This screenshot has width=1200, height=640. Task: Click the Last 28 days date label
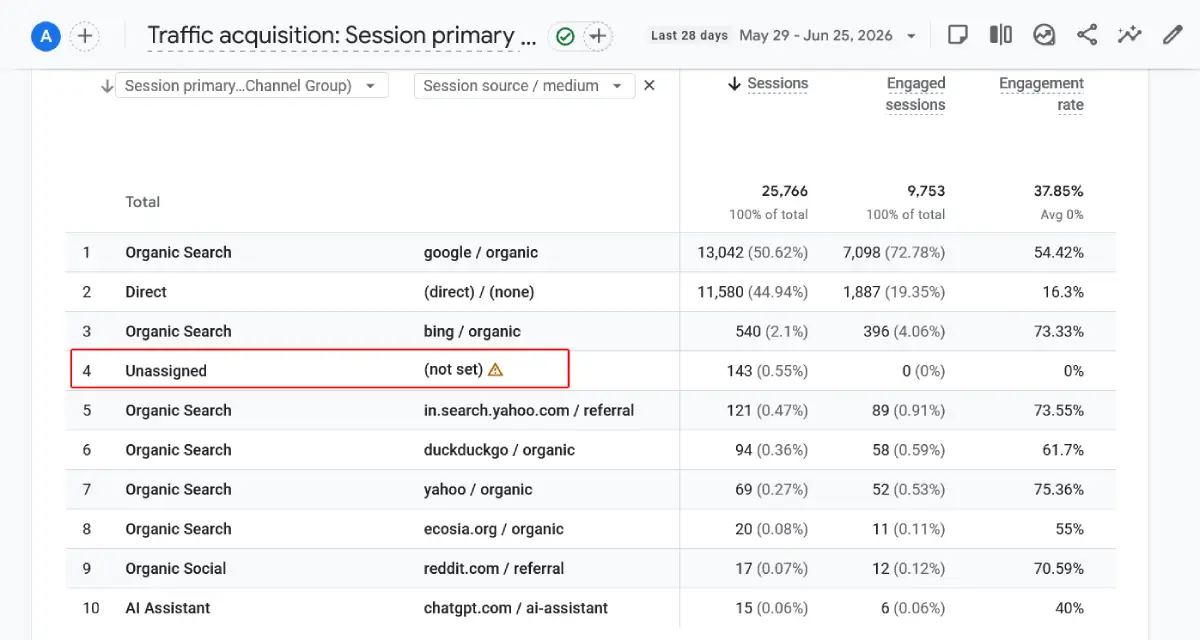tap(689, 36)
